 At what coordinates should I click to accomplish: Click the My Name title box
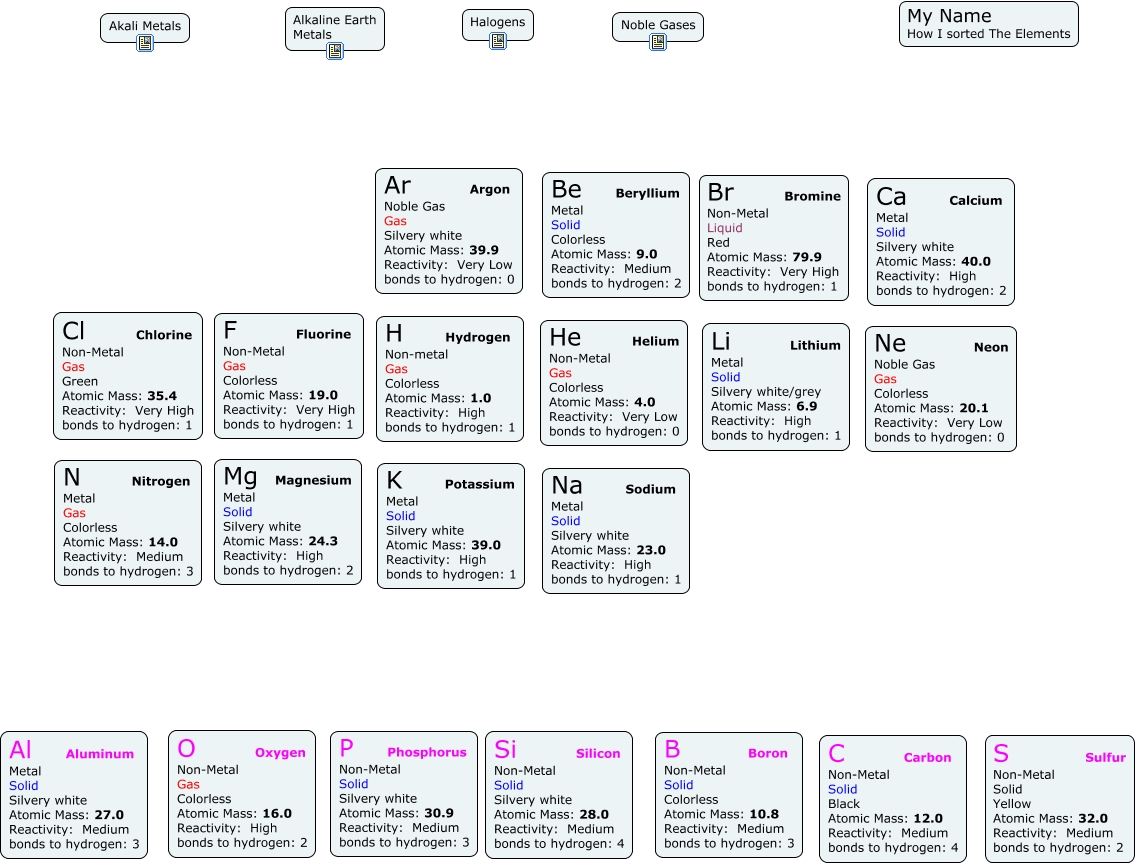point(988,24)
